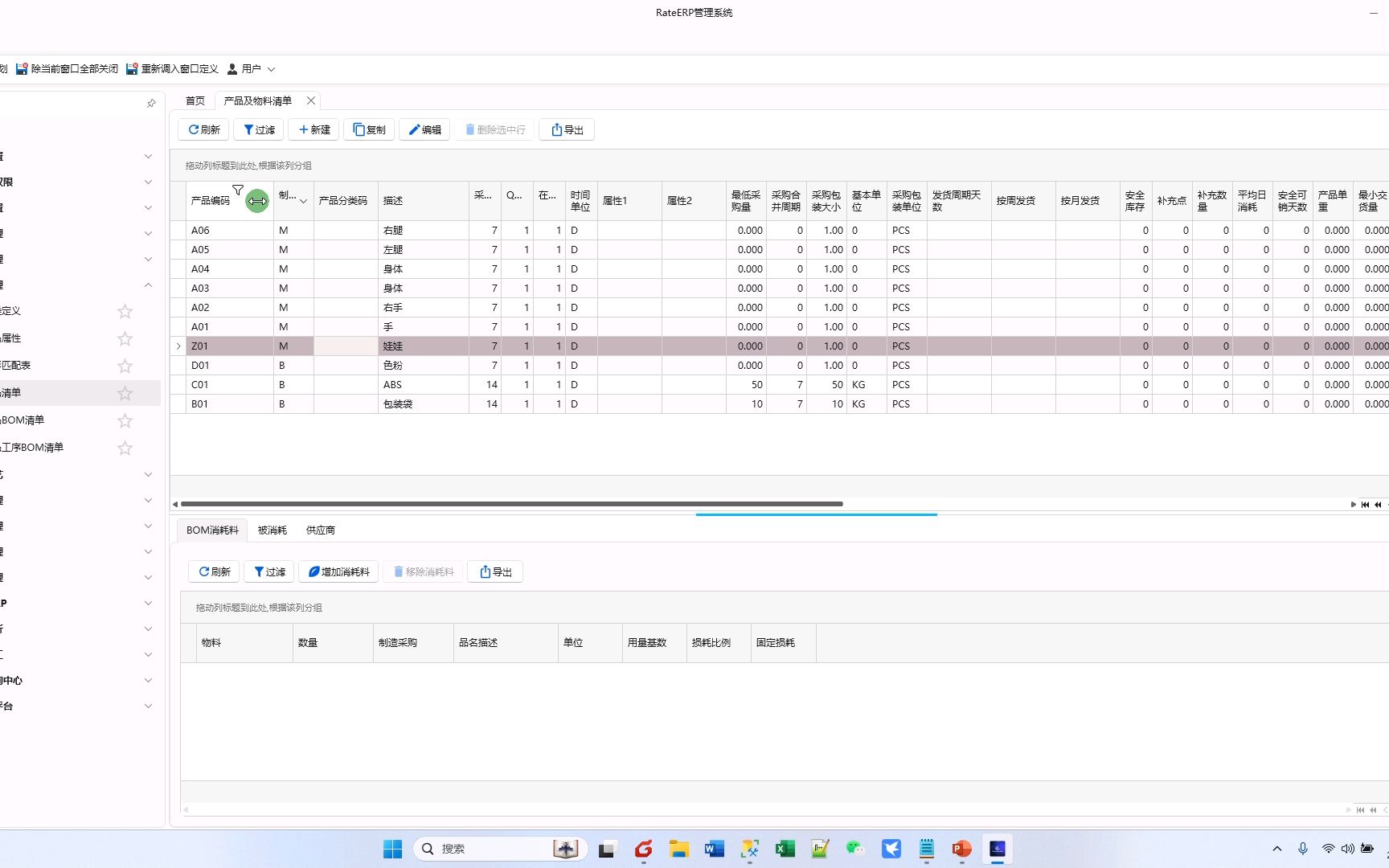Switch to the 首页 tab
Viewport: 1389px width, 868px height.
(x=195, y=100)
